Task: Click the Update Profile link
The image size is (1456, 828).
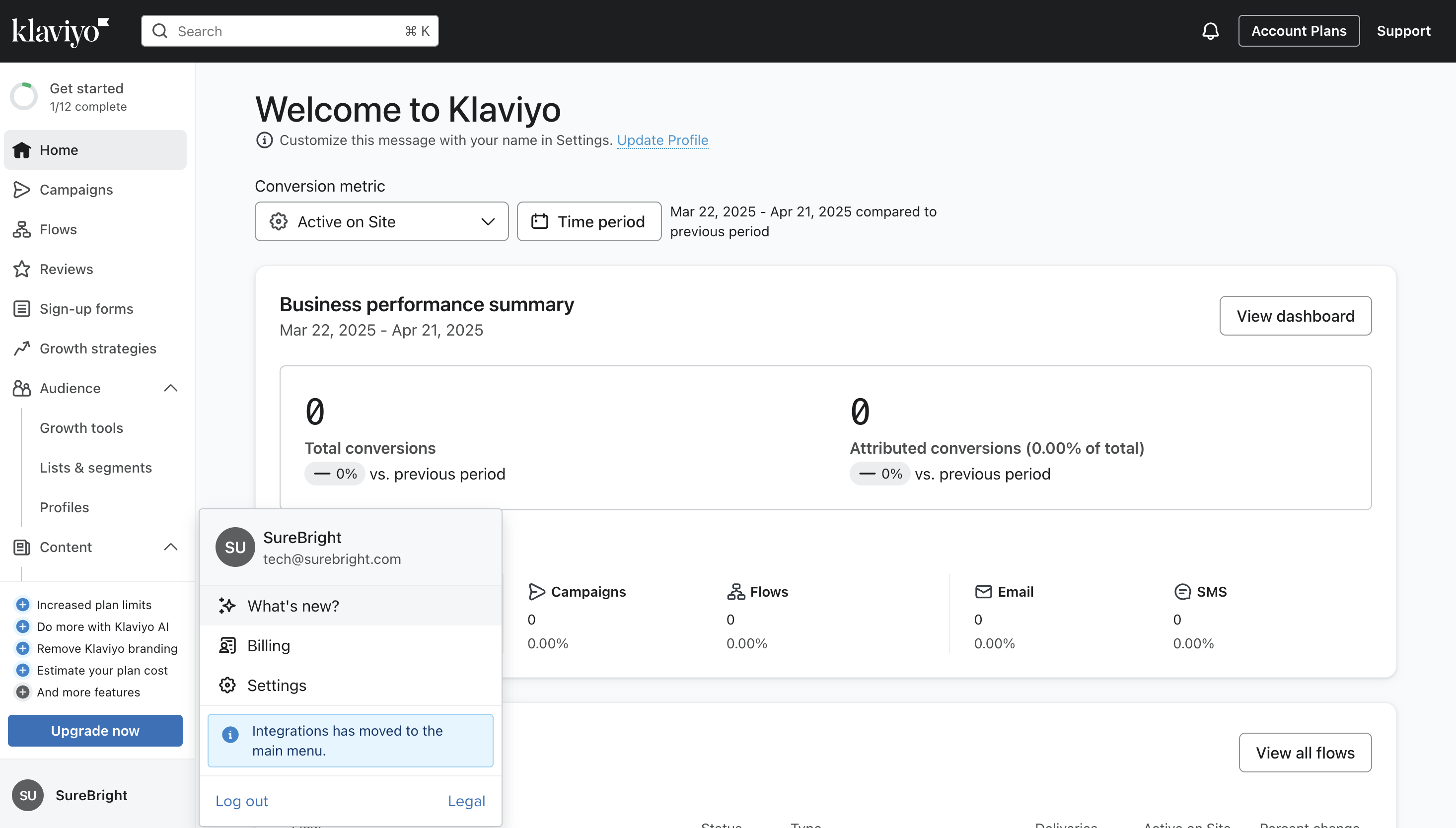Action: (x=662, y=140)
